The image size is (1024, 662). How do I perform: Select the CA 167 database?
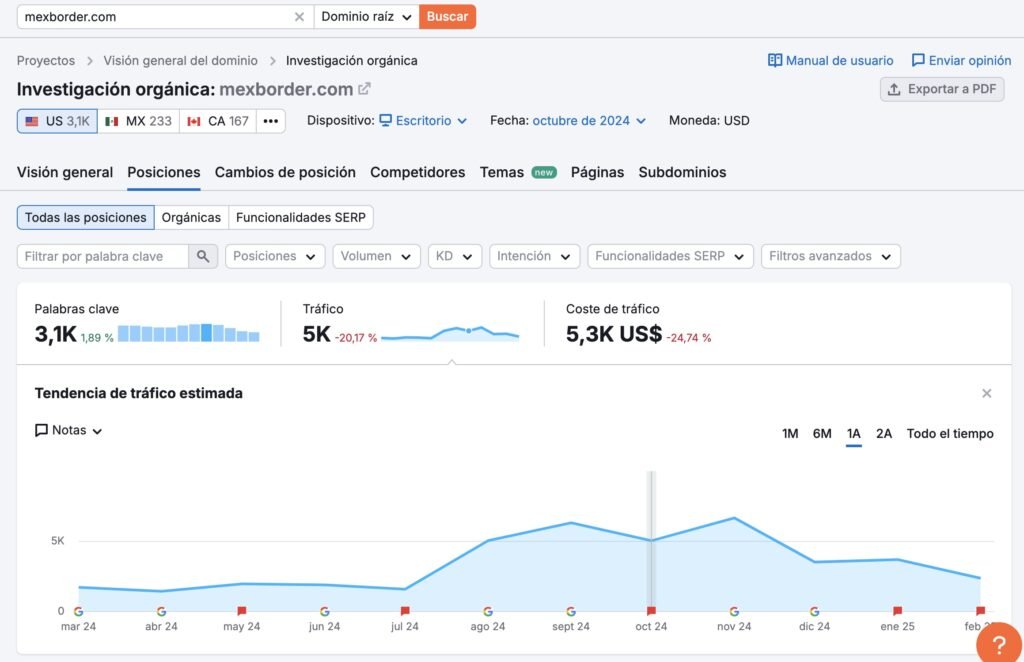tap(218, 121)
